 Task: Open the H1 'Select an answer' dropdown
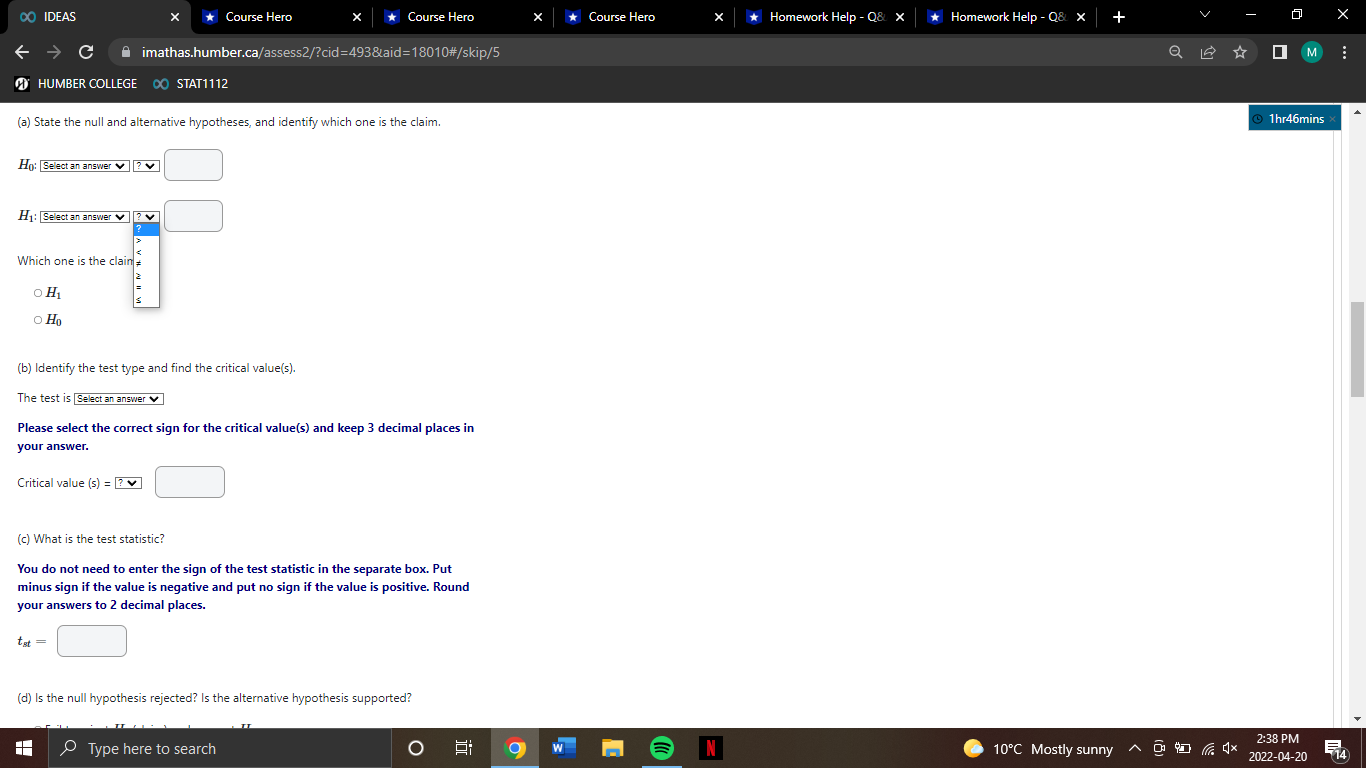[85, 217]
